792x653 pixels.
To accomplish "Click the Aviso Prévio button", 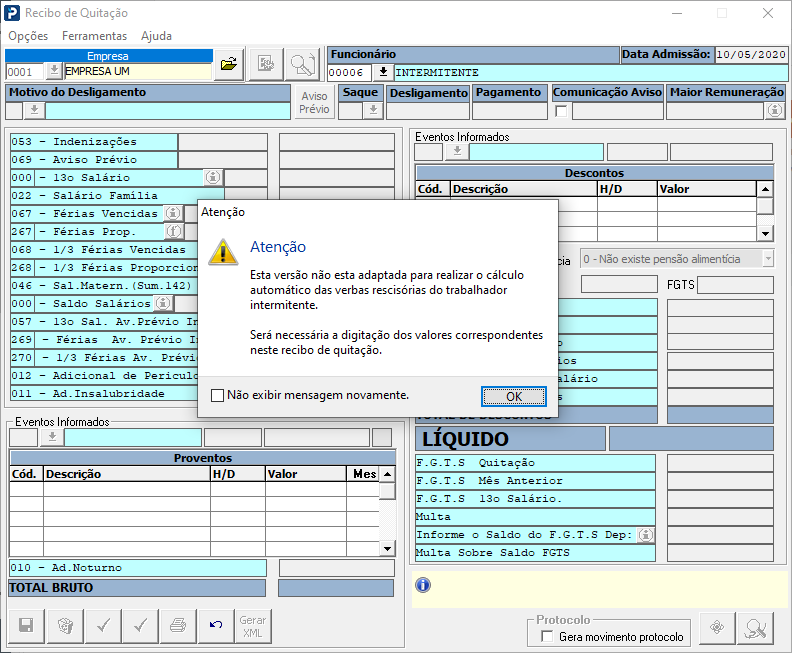I will pyautogui.click(x=314, y=103).
